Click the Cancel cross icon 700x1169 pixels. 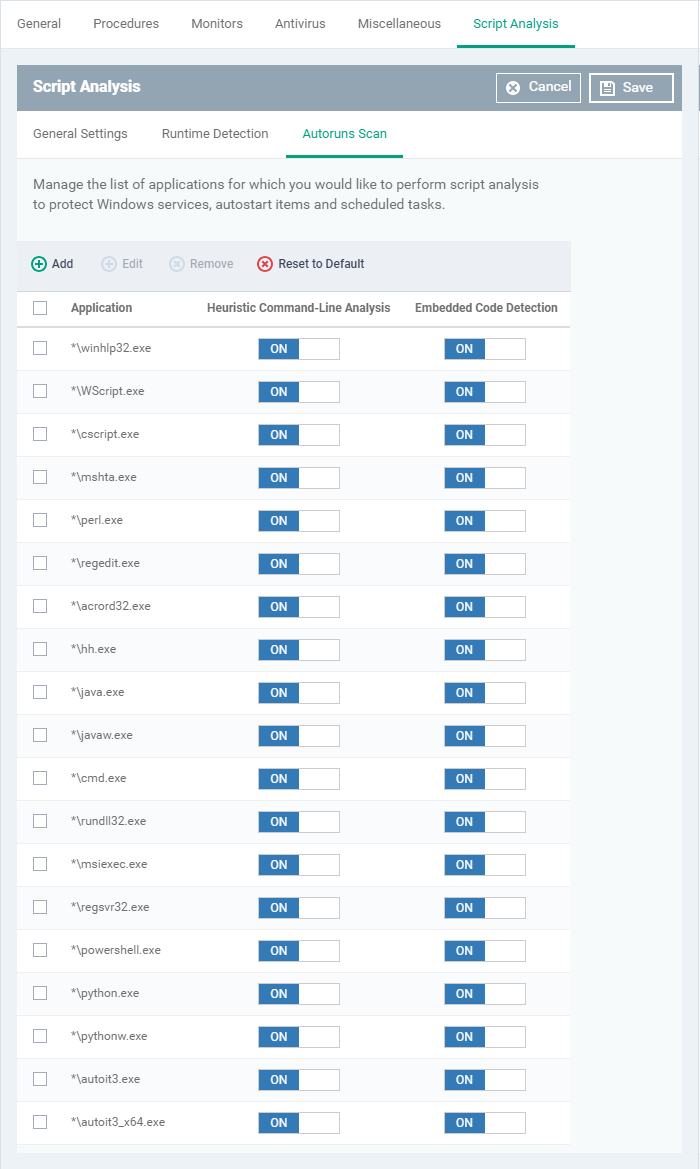click(513, 88)
